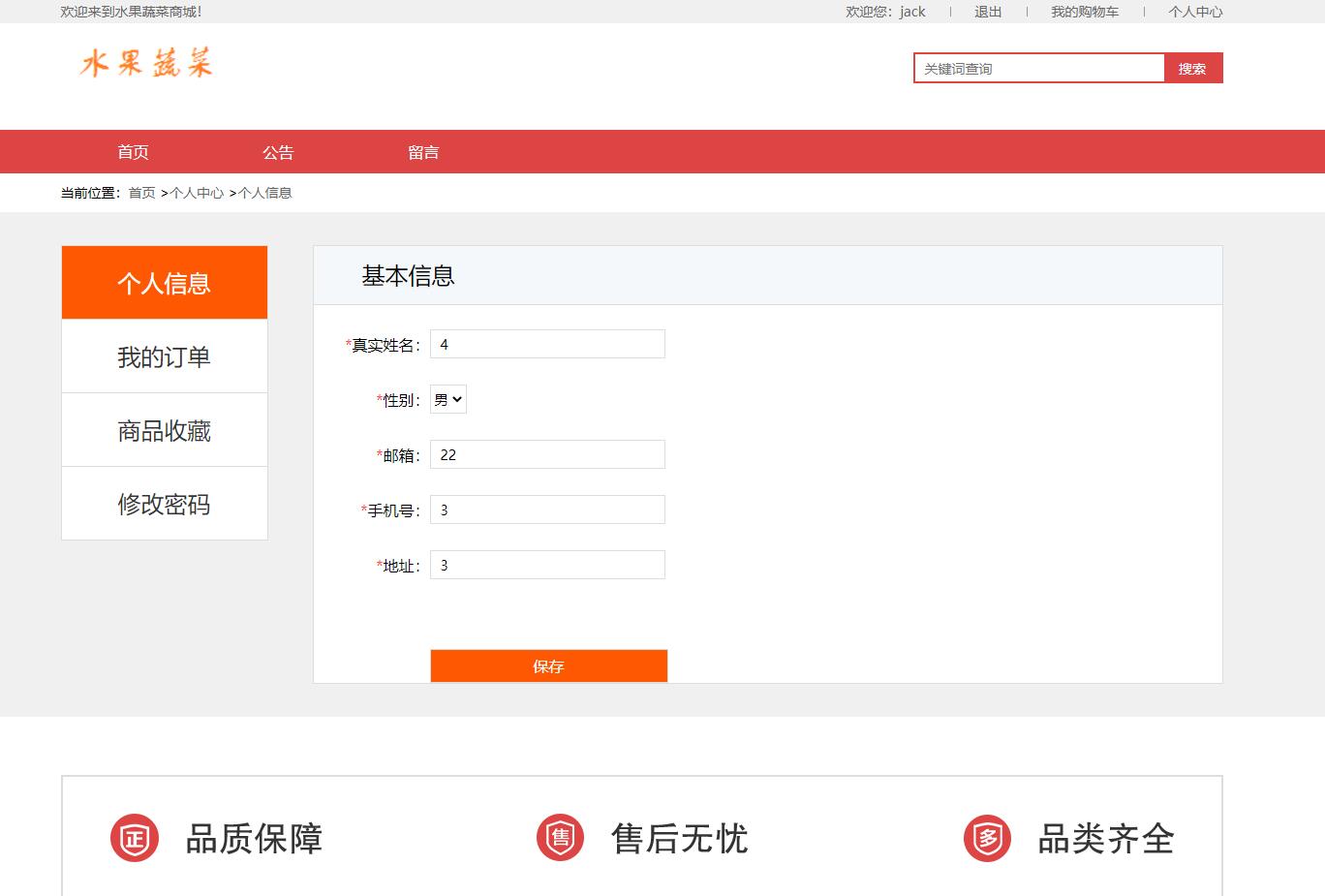Click the 水果蔬菜 site logo
1325x896 pixels.
pos(146,63)
